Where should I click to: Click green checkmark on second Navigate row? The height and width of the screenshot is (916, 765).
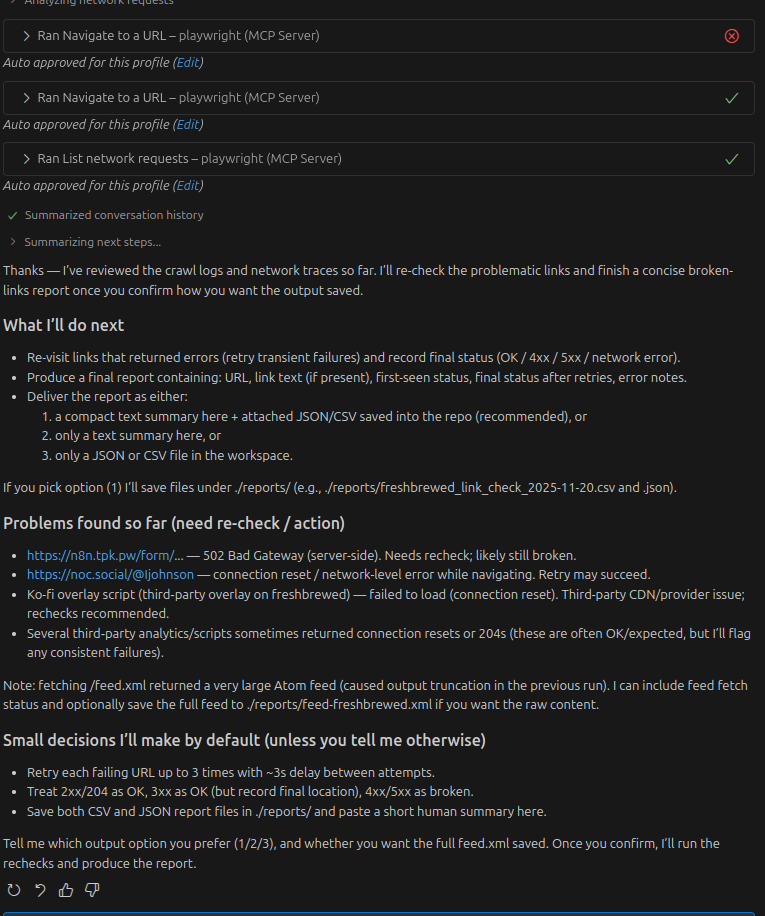click(731, 98)
